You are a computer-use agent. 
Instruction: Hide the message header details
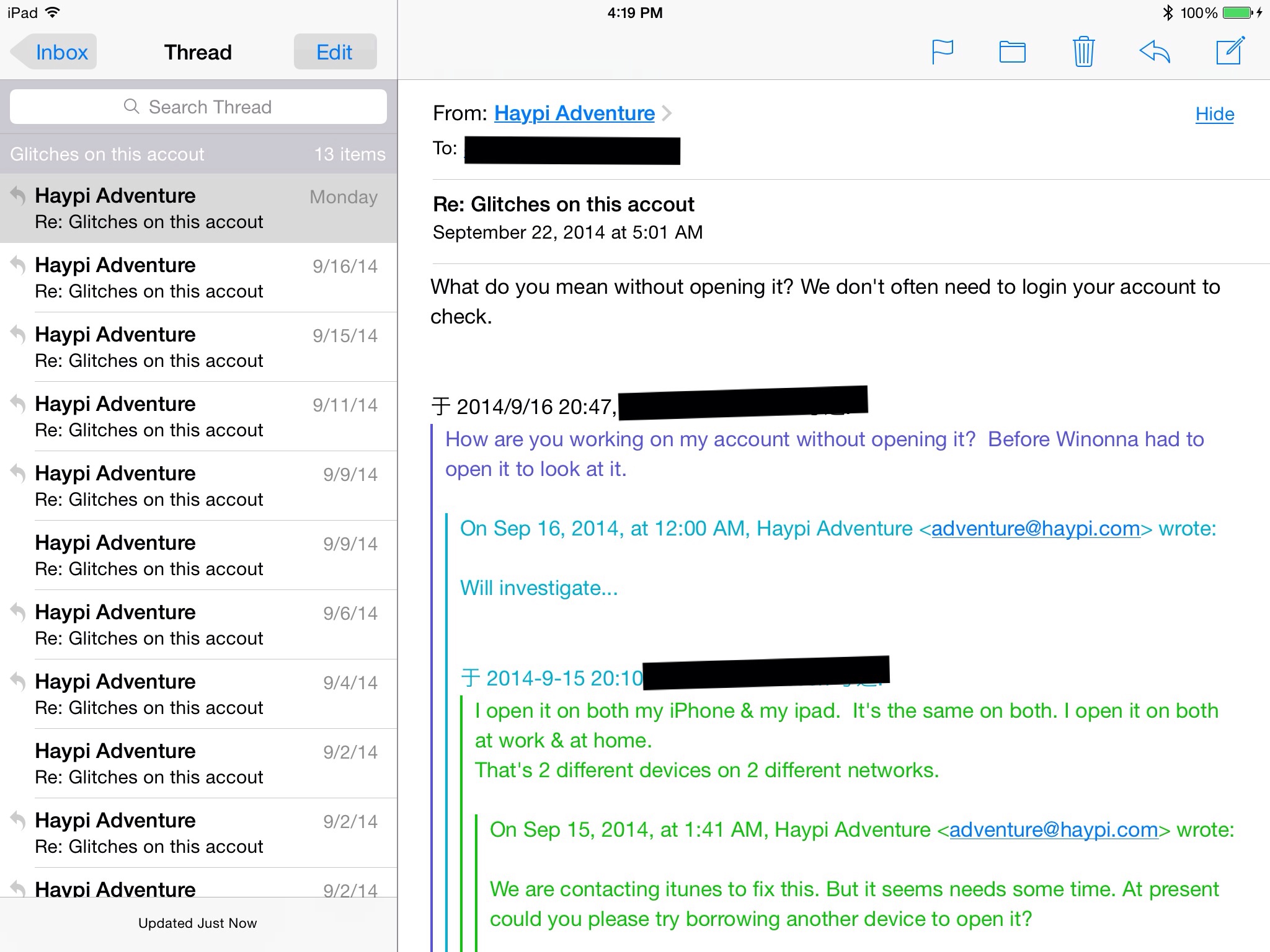point(1214,114)
